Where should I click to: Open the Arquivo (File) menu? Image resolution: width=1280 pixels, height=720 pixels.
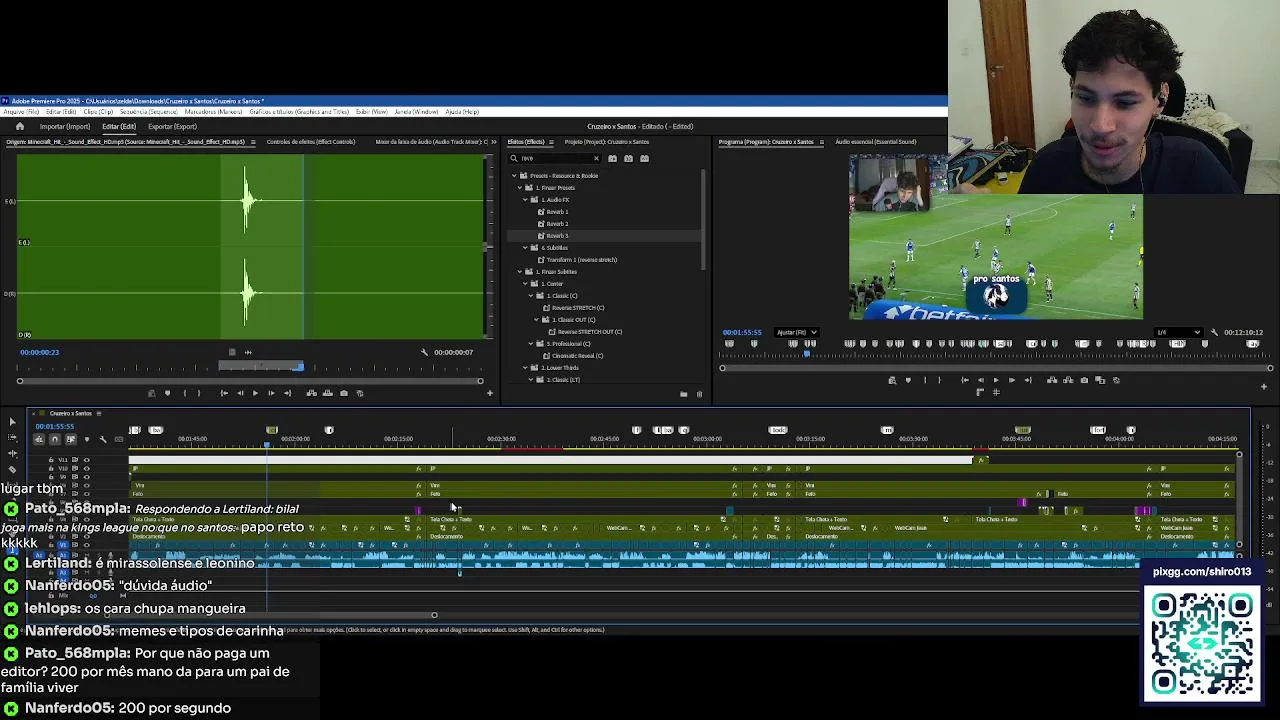pos(21,112)
